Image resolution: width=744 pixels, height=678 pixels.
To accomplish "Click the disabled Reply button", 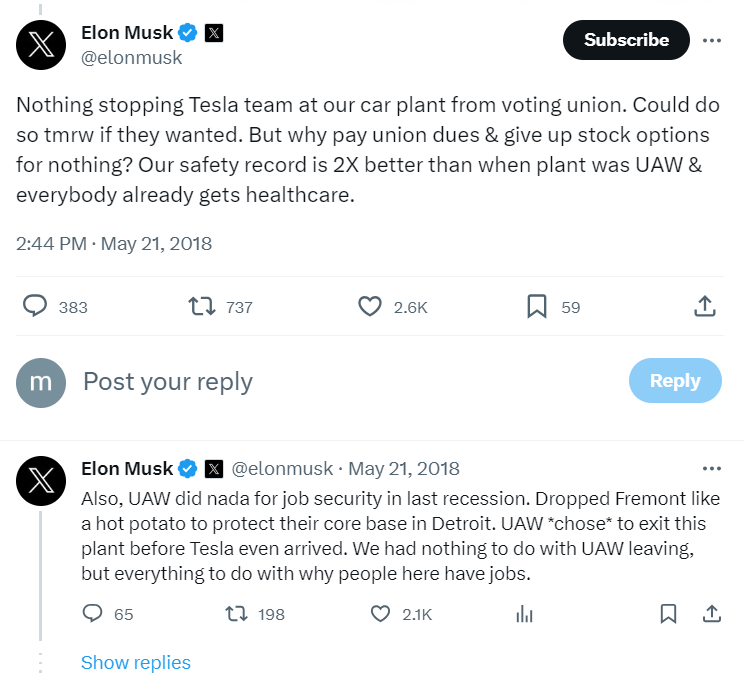I will (x=675, y=381).
